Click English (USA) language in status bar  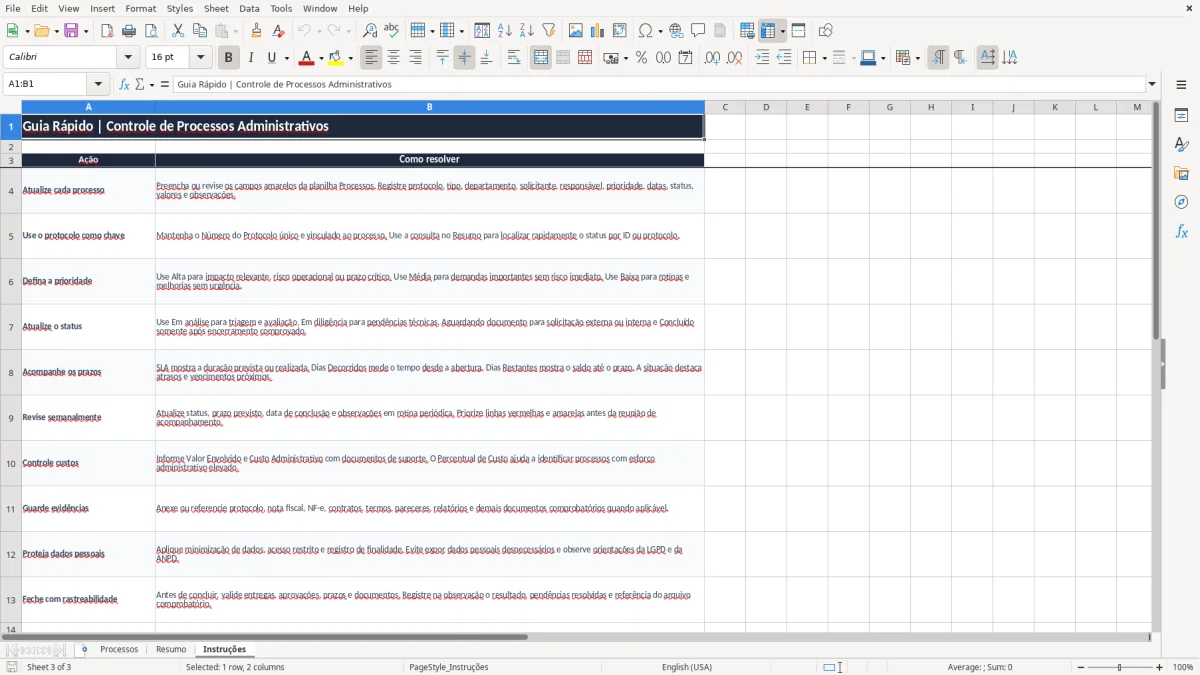[687, 667]
